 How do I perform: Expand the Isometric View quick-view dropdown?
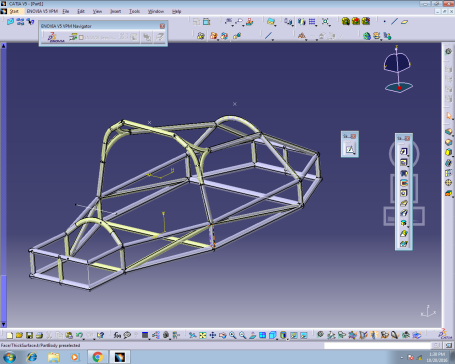click(276, 339)
